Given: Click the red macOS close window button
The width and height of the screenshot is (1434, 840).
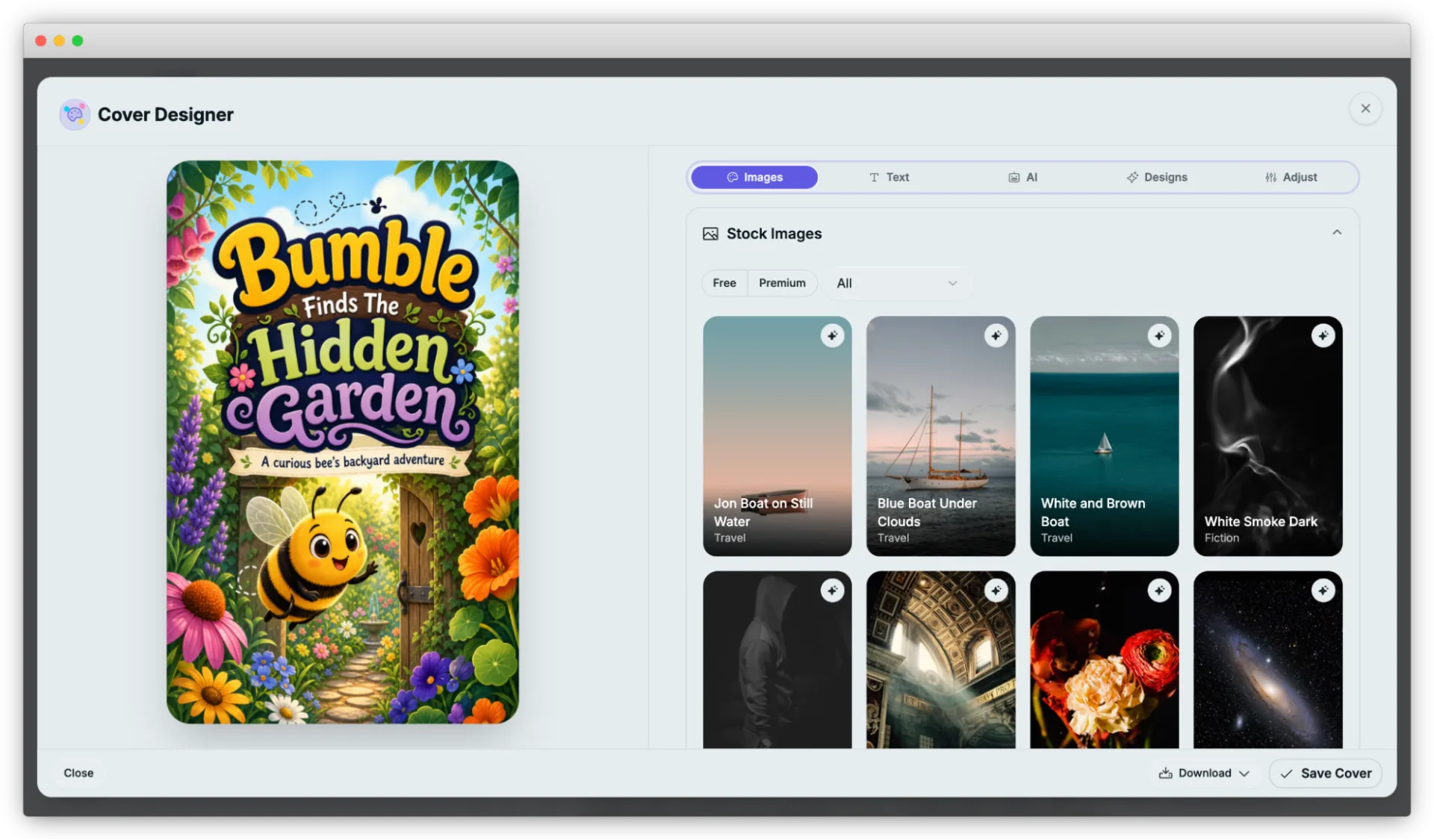Looking at the screenshot, I should pos(41,40).
